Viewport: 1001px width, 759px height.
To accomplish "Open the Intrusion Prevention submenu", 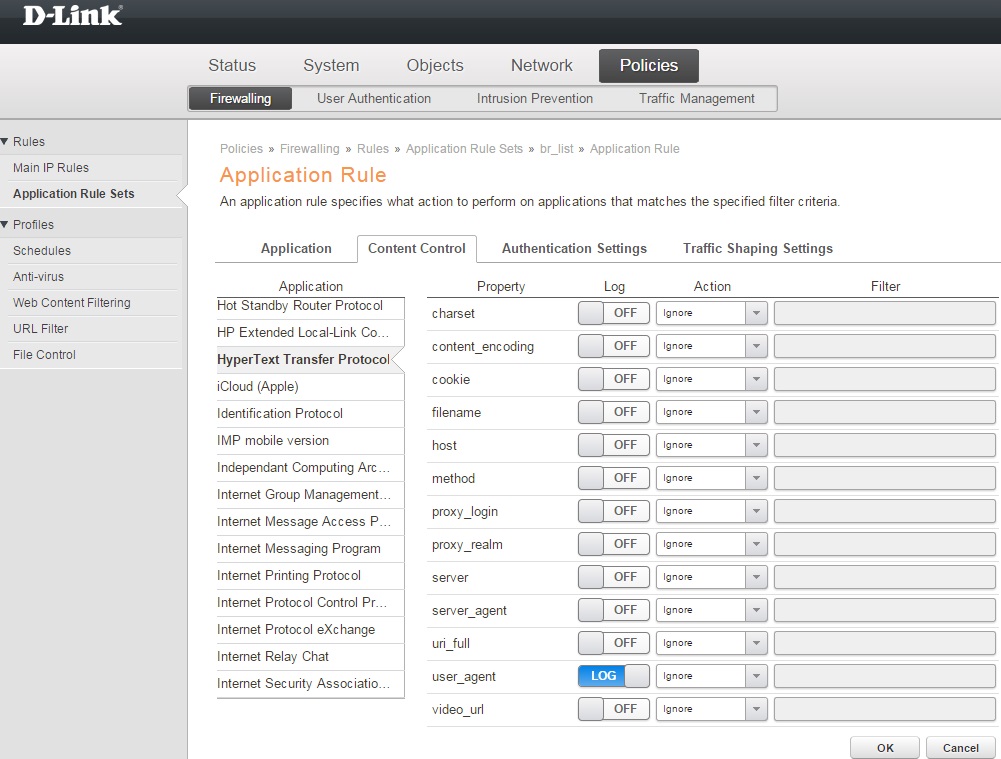I will [x=534, y=99].
